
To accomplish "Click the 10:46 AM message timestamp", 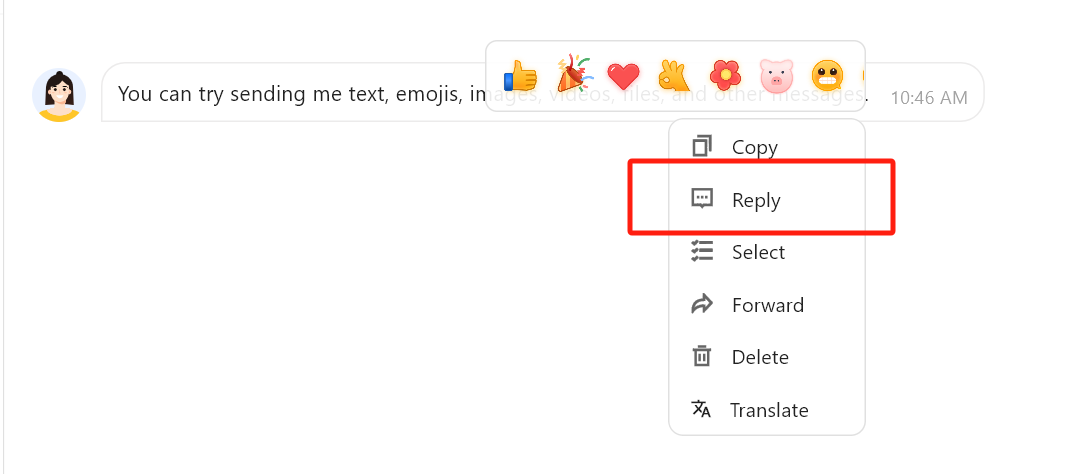I will [929, 98].
